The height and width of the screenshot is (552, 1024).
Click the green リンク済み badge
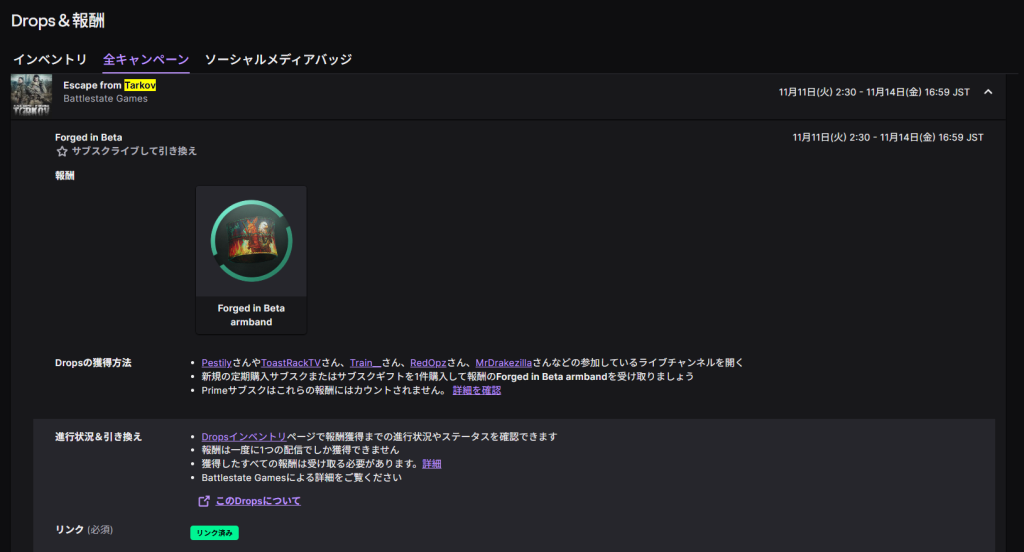click(x=214, y=533)
